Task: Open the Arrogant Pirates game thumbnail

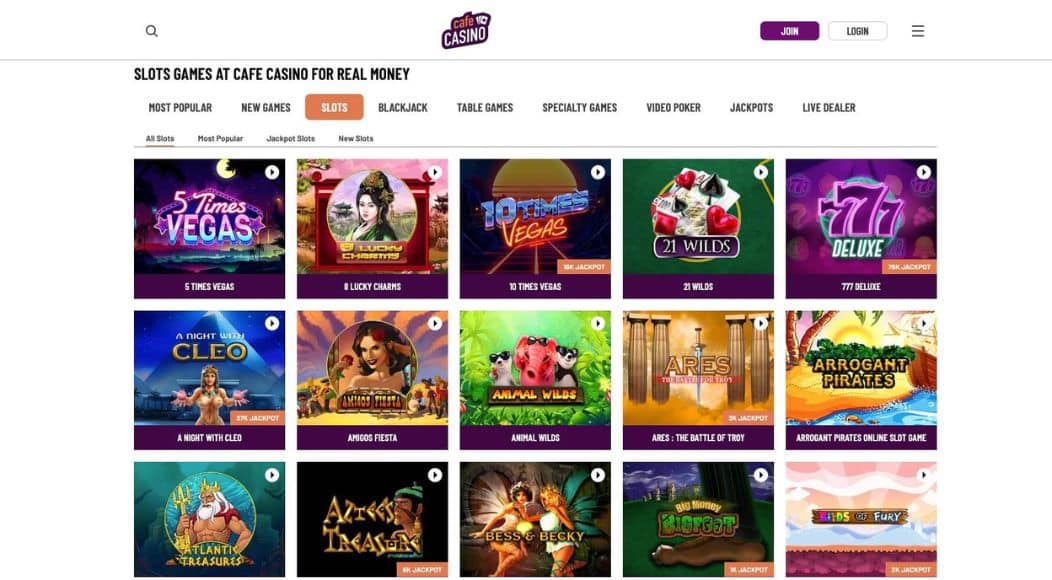Action: (x=861, y=368)
